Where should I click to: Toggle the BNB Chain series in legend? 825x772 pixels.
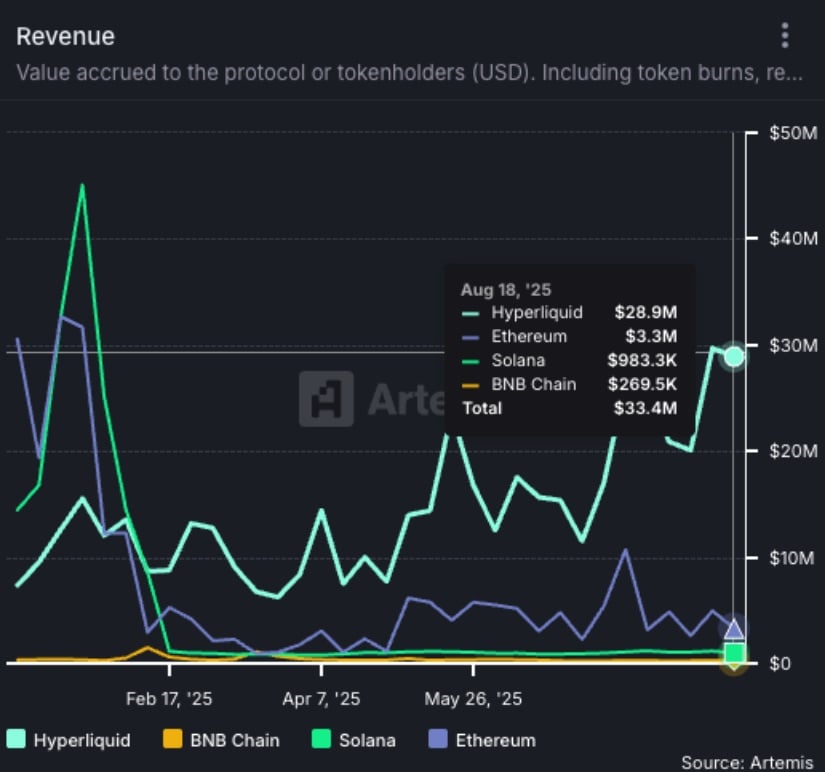pyautogui.click(x=221, y=739)
